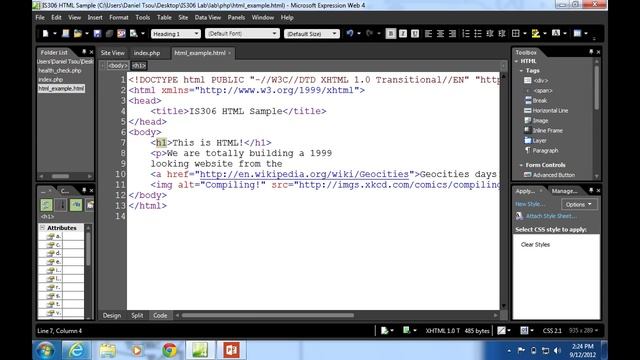Click the Highlight color icon
The height and width of the screenshot is (360, 640).
pos(536,33)
